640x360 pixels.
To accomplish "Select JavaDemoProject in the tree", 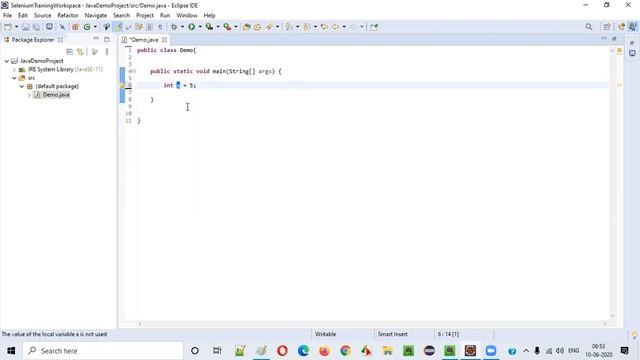I will pyautogui.click(x=42, y=61).
